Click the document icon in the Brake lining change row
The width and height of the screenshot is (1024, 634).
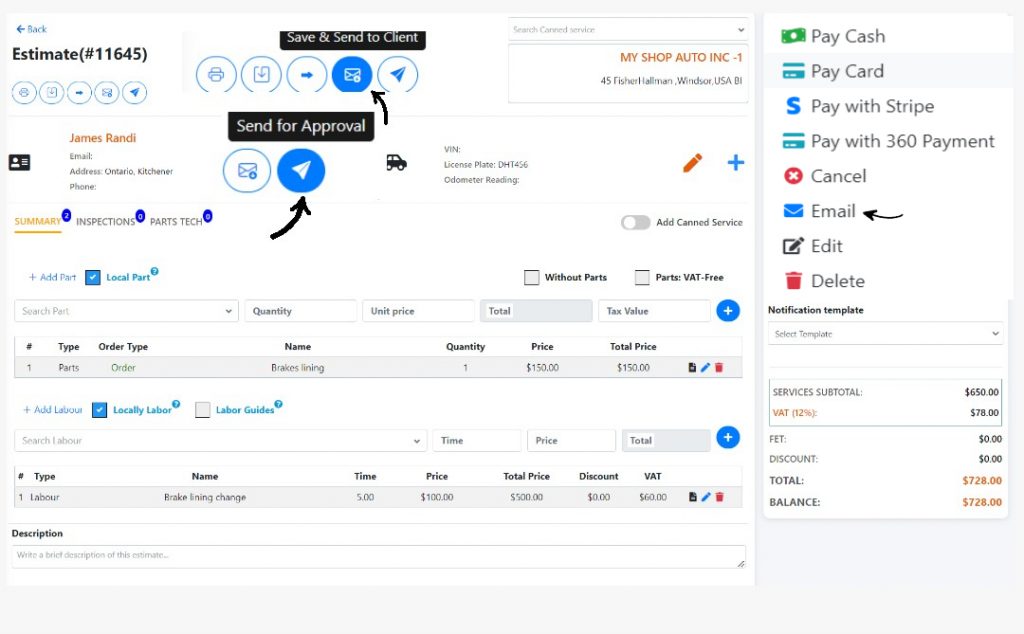click(x=692, y=497)
